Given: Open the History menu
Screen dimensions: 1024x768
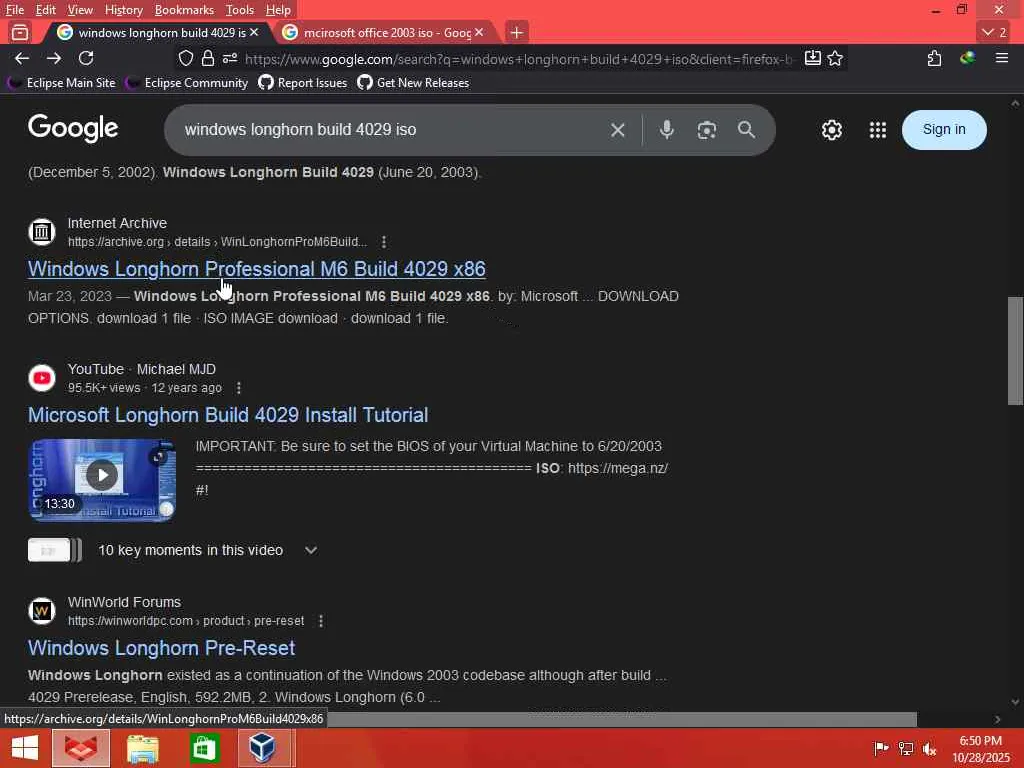Looking at the screenshot, I should 123,10.
